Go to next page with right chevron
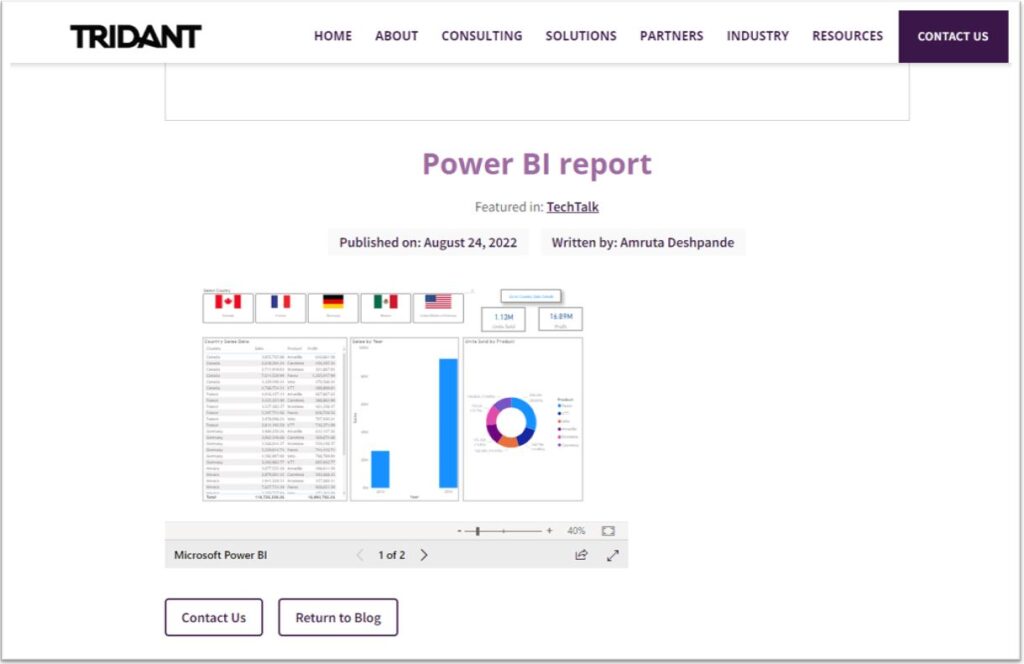The image size is (1024, 664). point(424,554)
